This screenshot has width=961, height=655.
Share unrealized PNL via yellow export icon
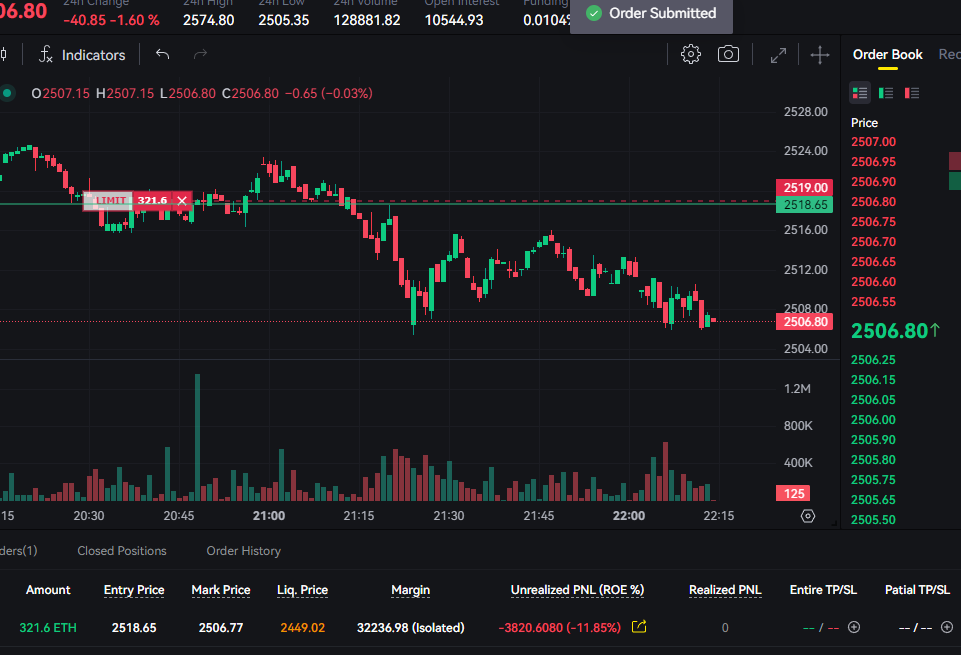point(640,627)
